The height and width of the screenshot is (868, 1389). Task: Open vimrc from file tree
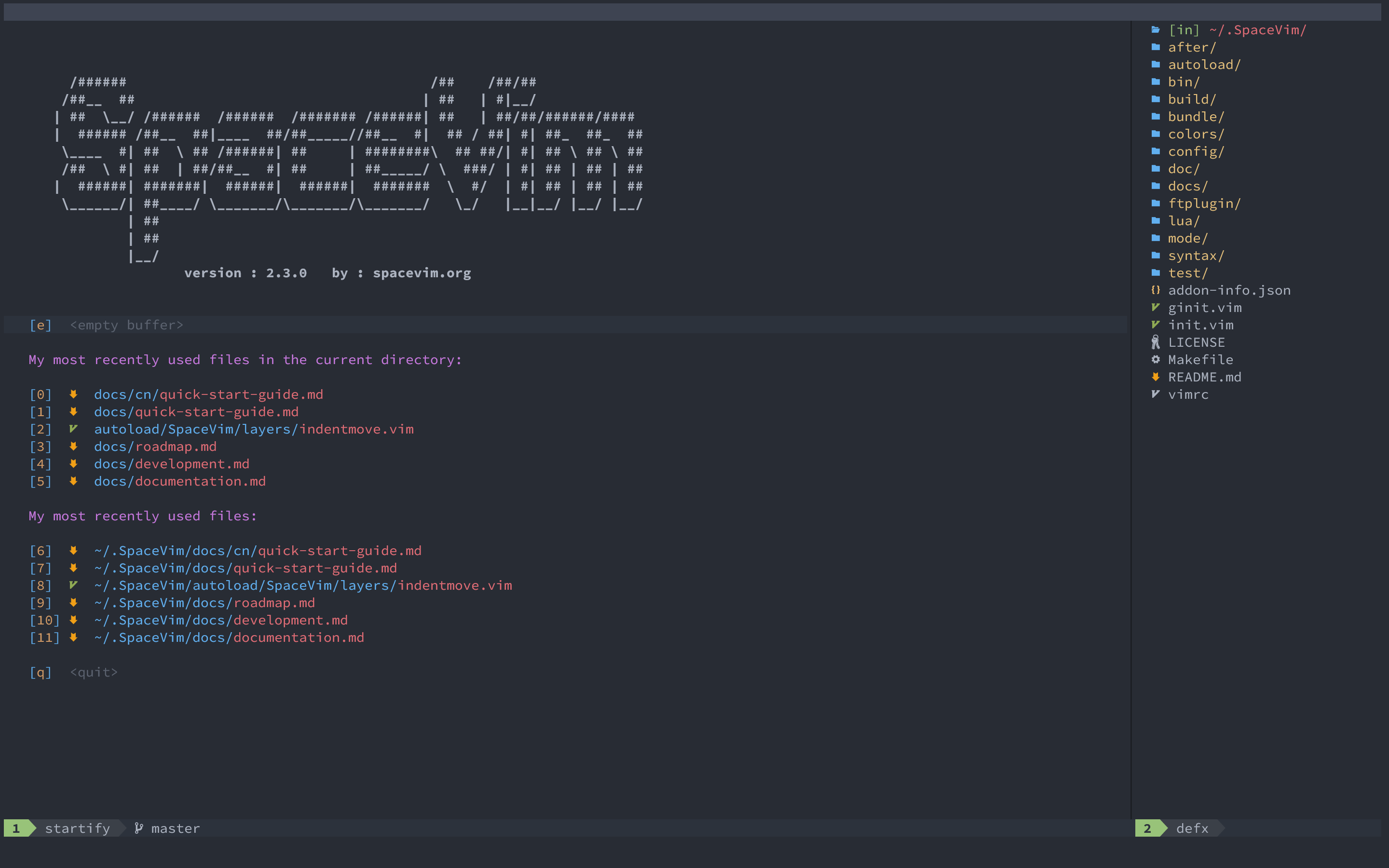click(1188, 394)
